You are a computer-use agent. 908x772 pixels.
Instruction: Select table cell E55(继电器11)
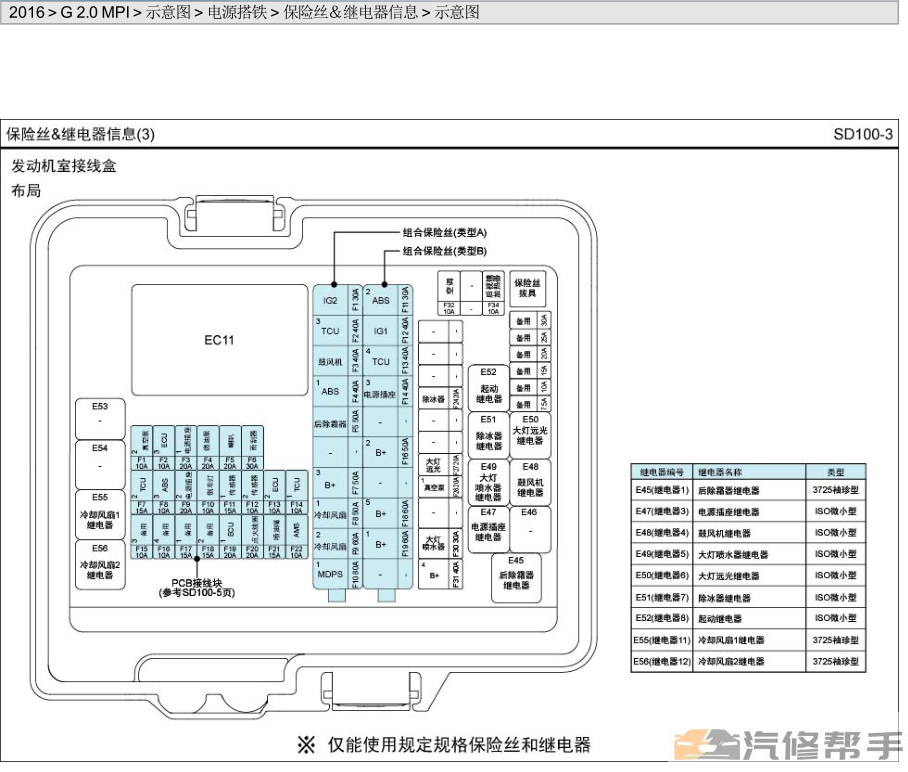(662, 640)
